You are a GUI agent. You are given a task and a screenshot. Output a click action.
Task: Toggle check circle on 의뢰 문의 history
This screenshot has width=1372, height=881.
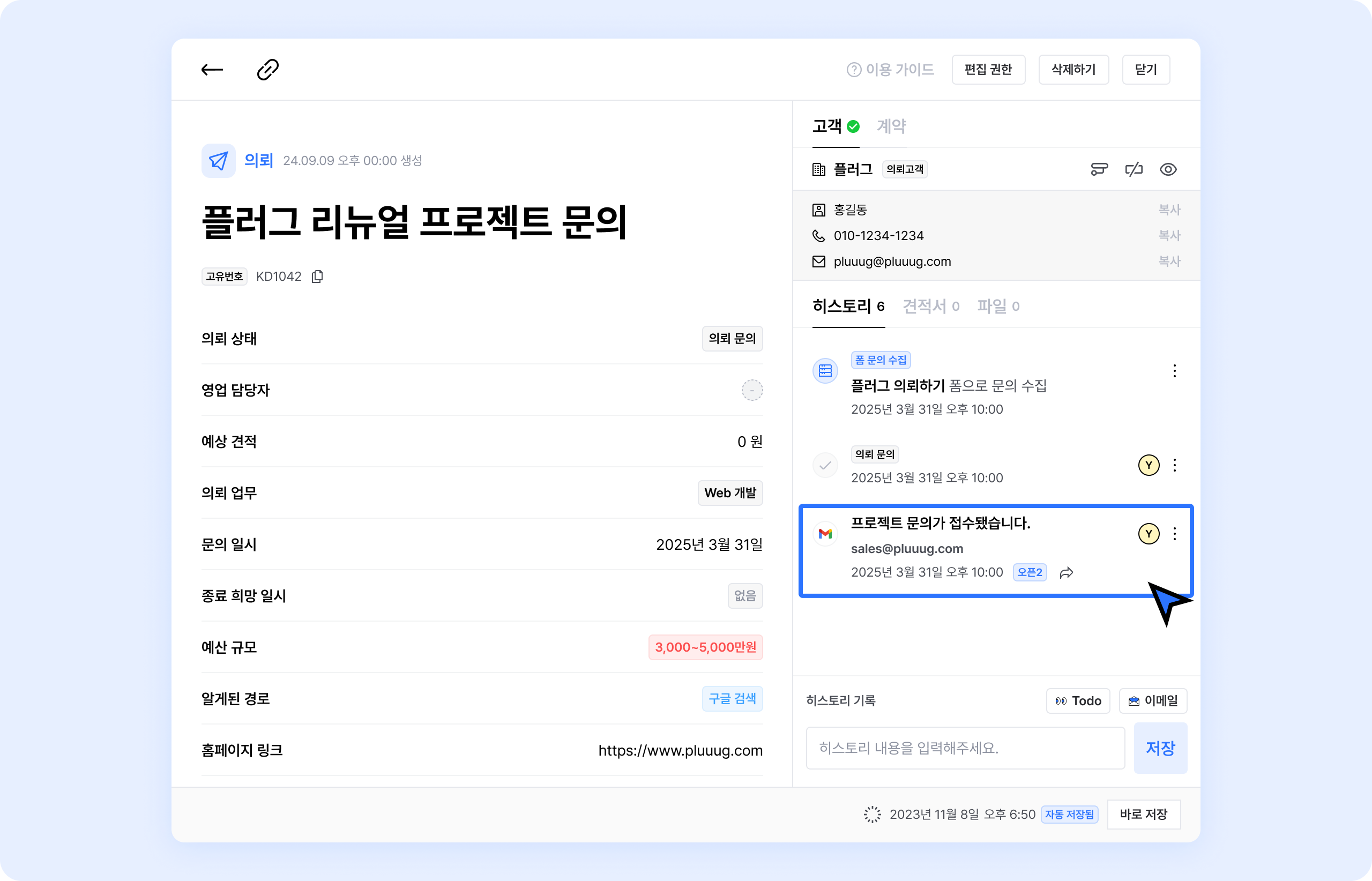click(825, 465)
